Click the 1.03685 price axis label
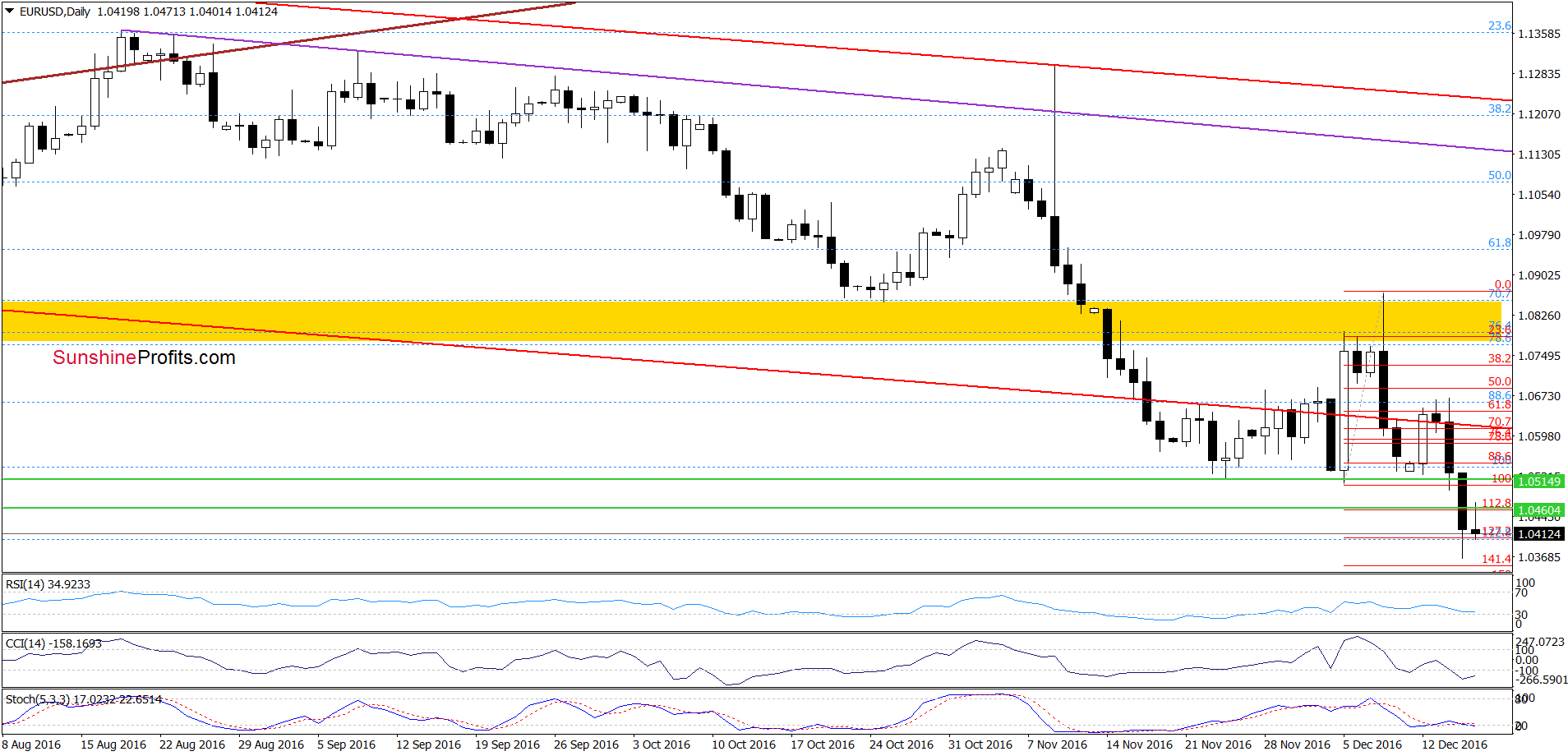The width and height of the screenshot is (1568, 756). pyautogui.click(x=1538, y=557)
